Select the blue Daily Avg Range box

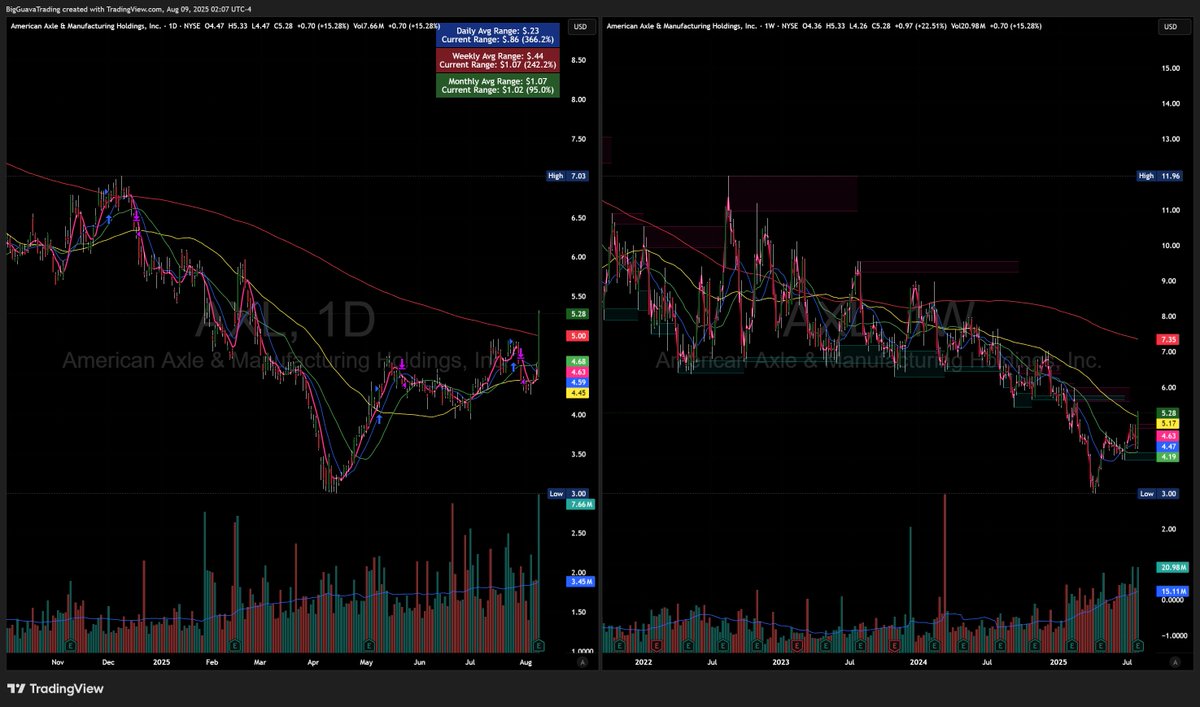[x=497, y=36]
